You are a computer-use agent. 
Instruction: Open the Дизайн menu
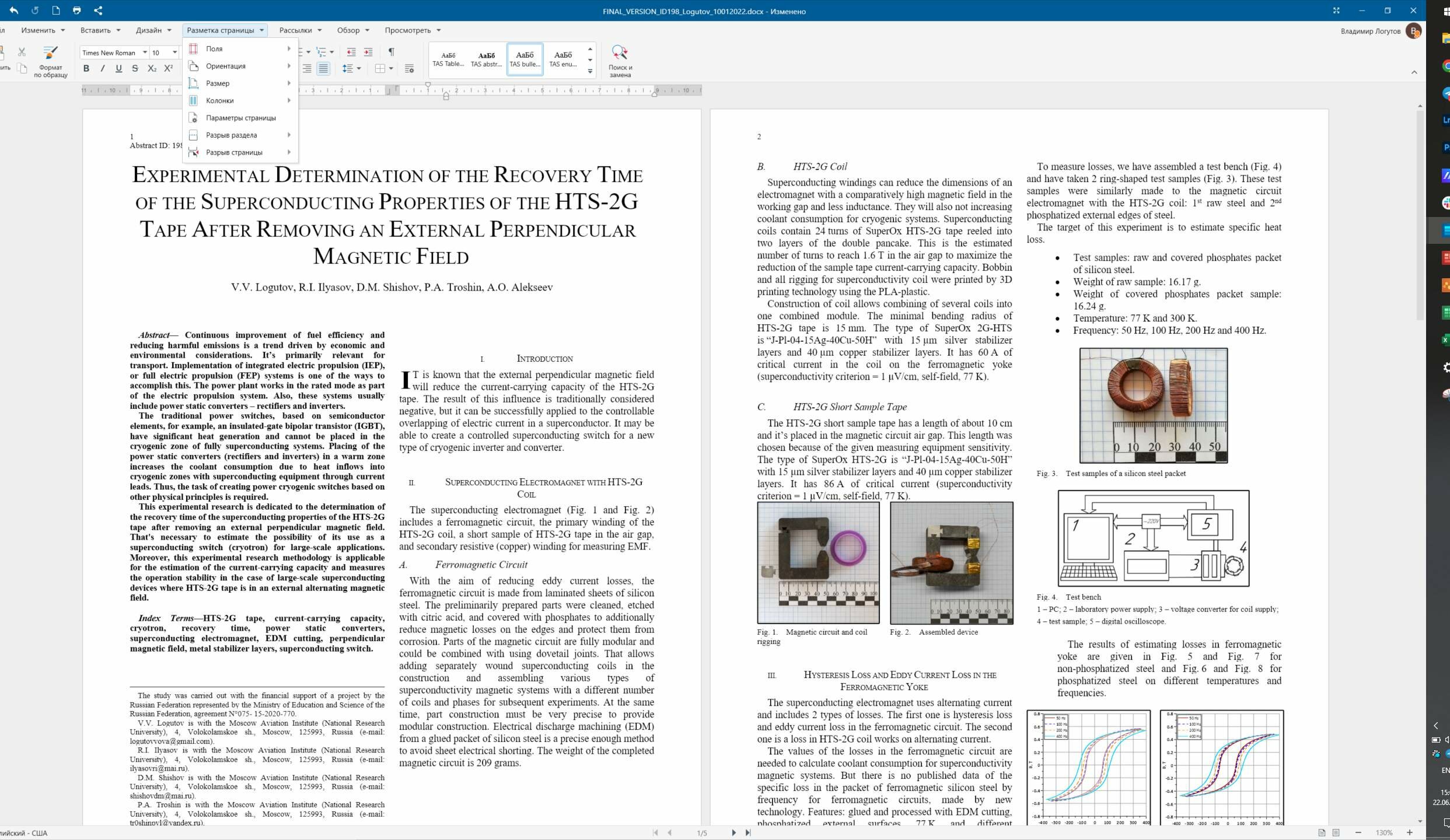(x=153, y=30)
